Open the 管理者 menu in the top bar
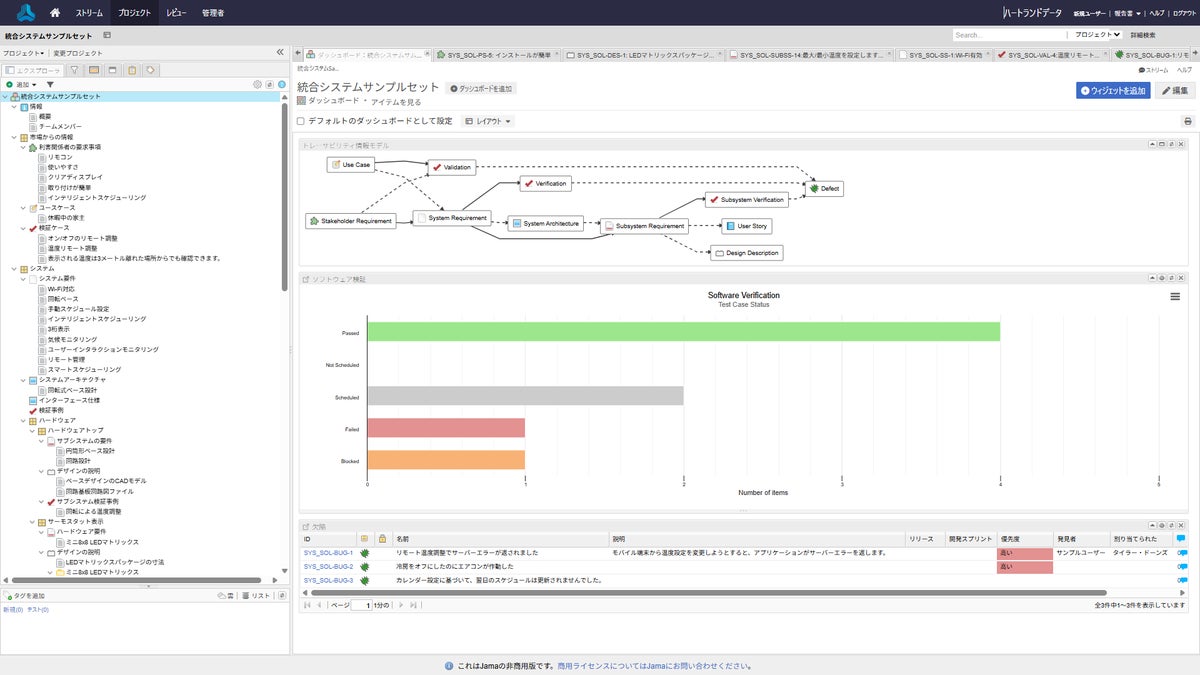1200x675 pixels. [213, 13]
